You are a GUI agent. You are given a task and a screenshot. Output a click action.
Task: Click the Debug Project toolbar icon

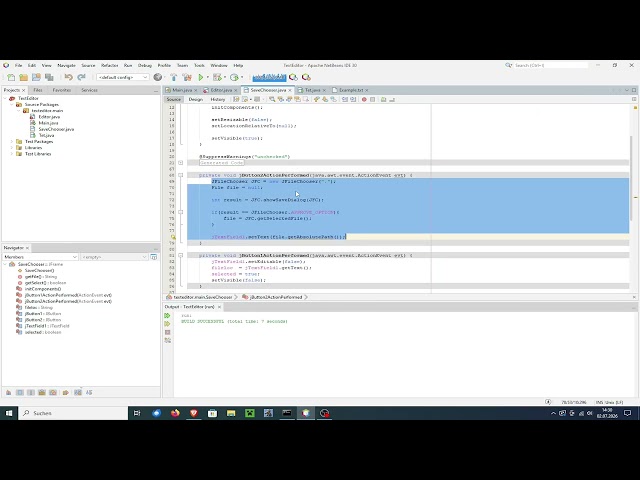click(217, 77)
